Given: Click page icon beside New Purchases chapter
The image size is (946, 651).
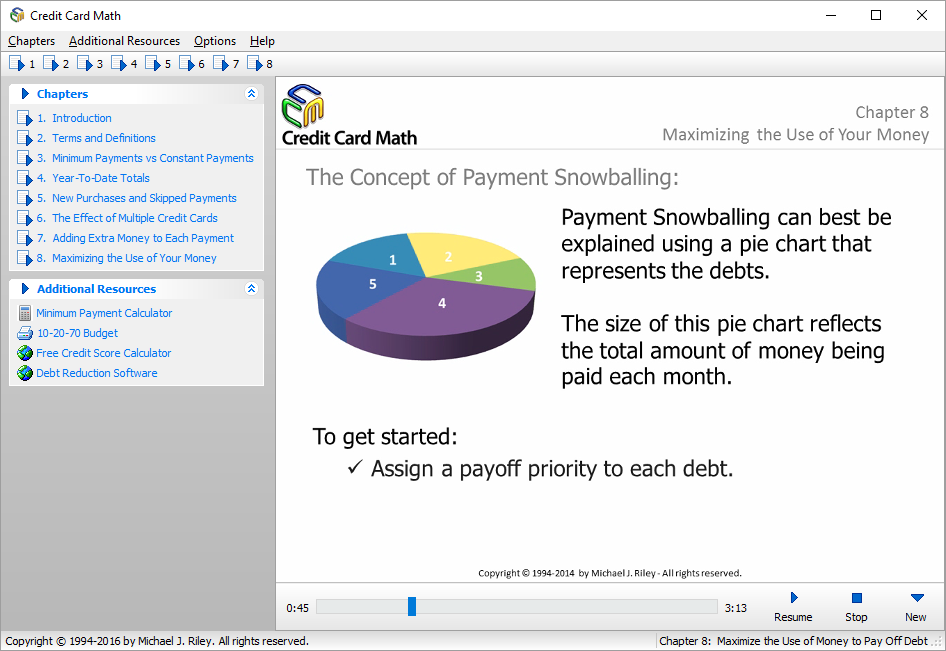Looking at the screenshot, I should 25,198.
